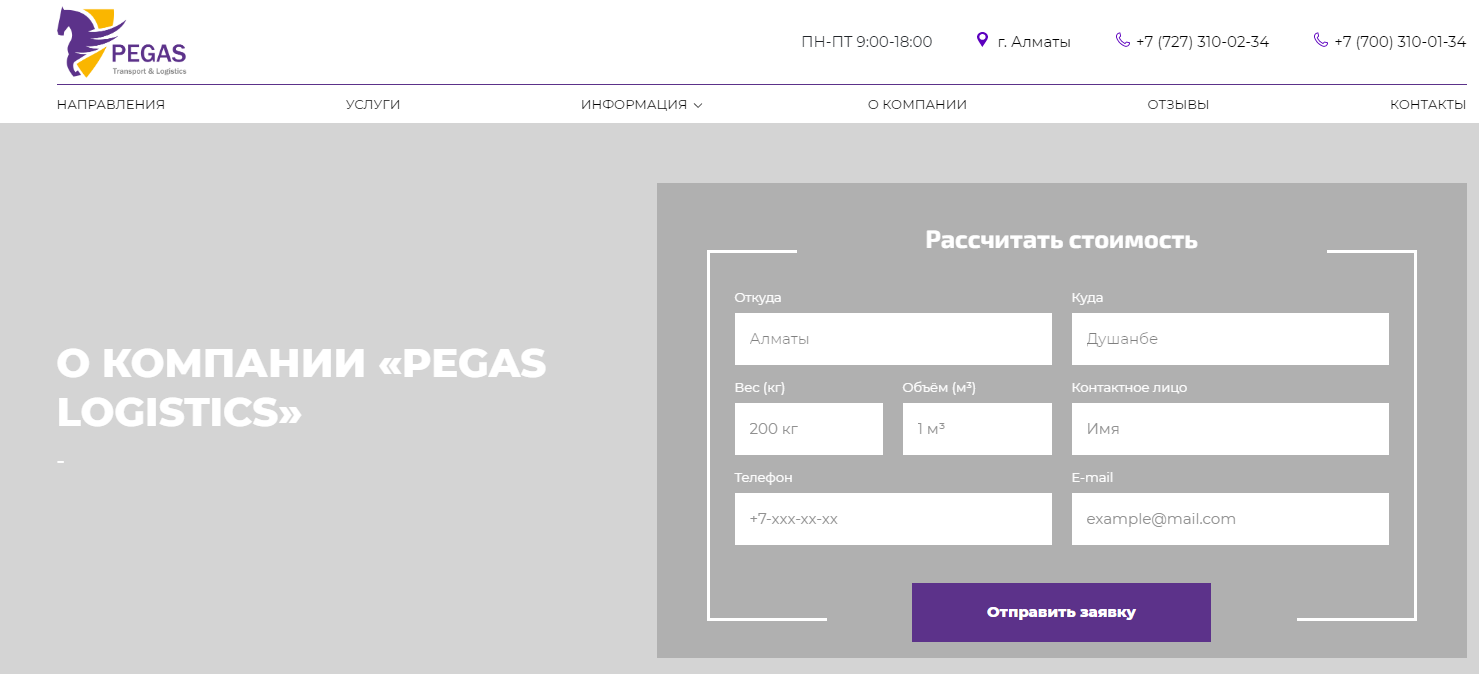Click the г. Алматы city text
The height and width of the screenshot is (674, 1479).
point(1034,42)
